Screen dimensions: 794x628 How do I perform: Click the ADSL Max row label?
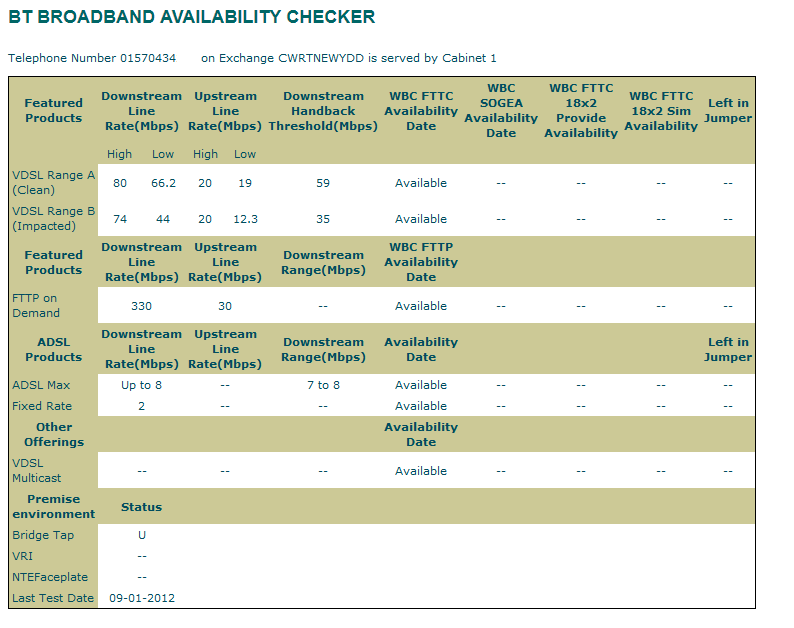(x=41, y=385)
